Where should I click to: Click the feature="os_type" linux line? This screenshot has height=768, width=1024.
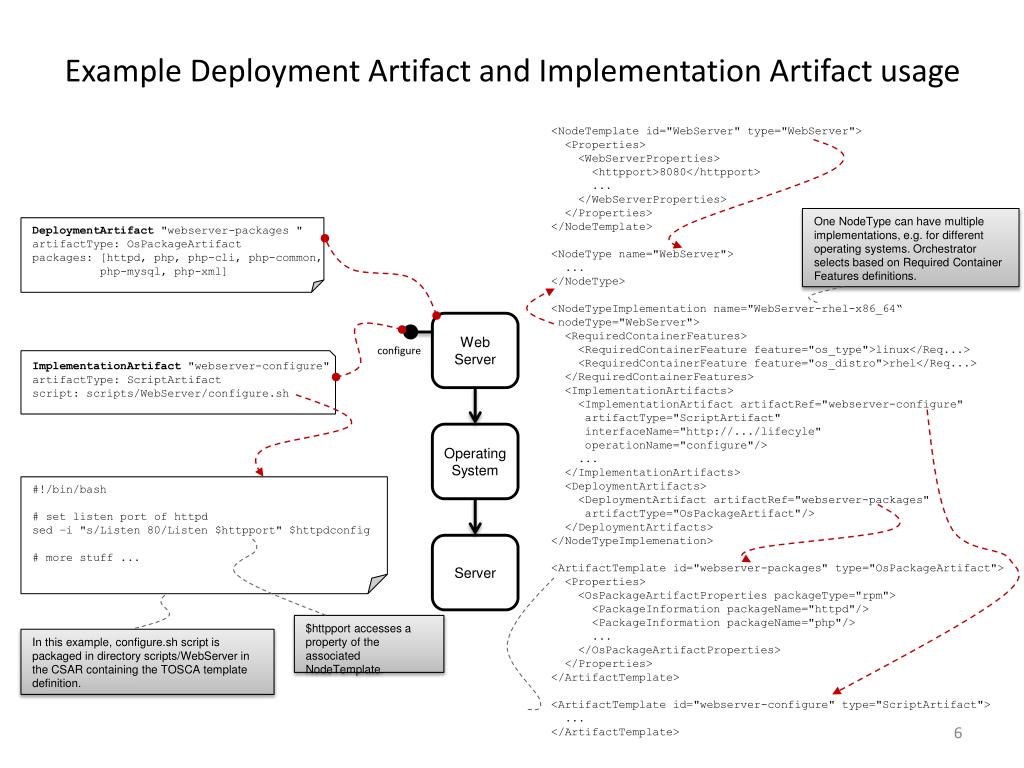point(774,350)
